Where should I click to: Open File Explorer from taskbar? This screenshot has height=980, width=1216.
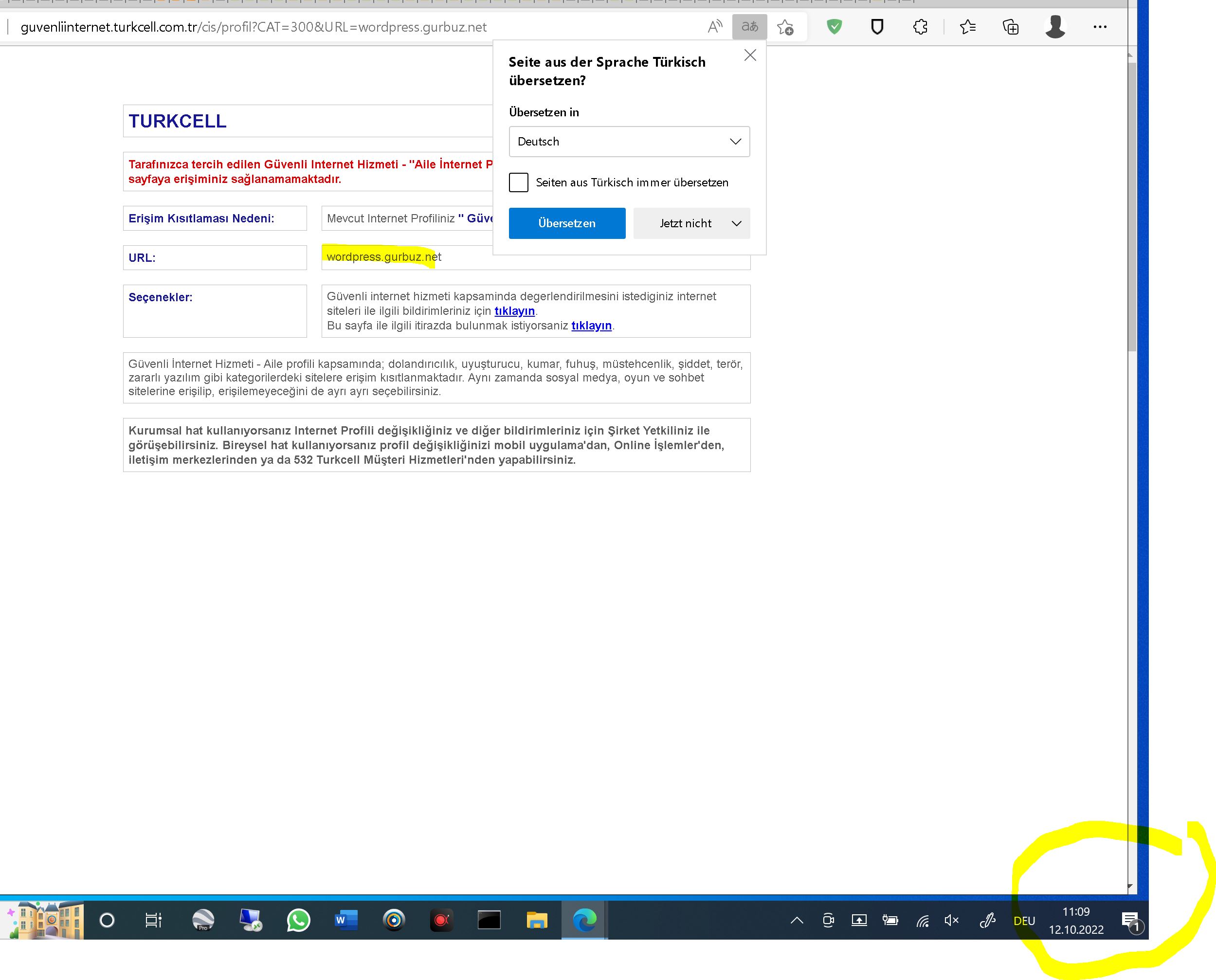tap(537, 920)
